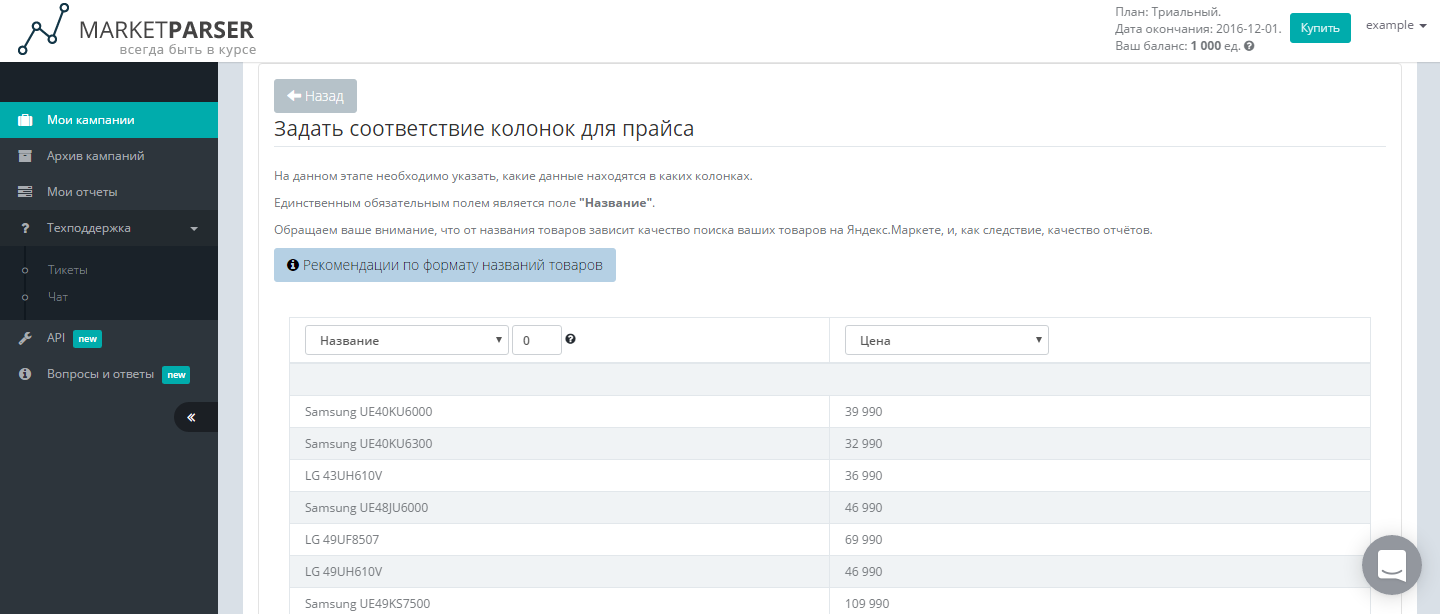
Task: Open the Цена column dropdown
Action: [x=946, y=339]
